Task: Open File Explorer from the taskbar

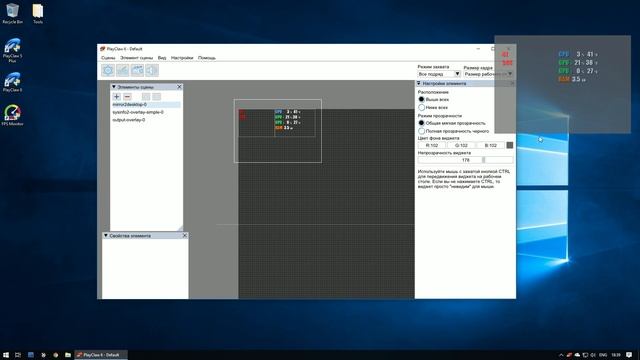Action: point(68,355)
